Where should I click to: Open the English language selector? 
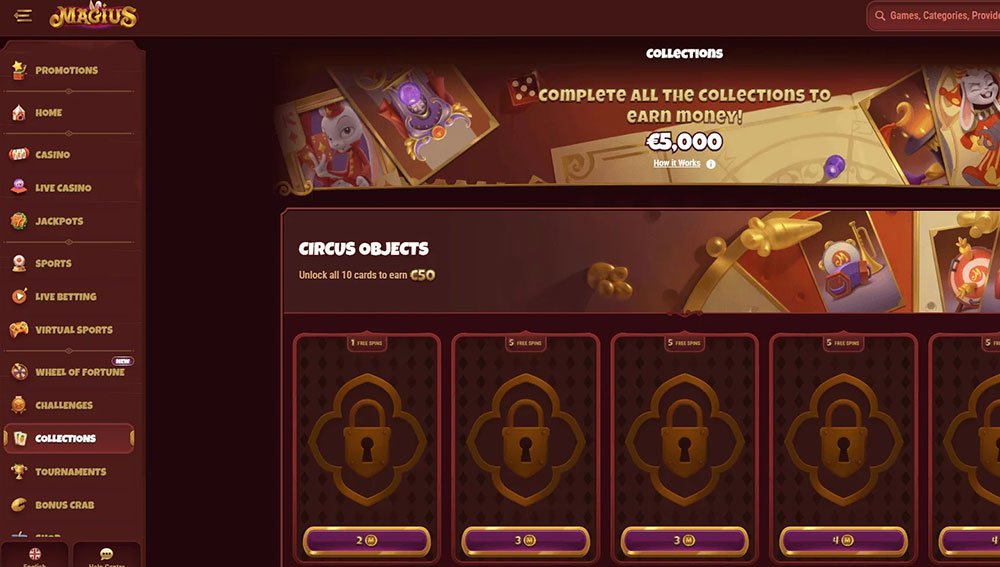pos(35,555)
